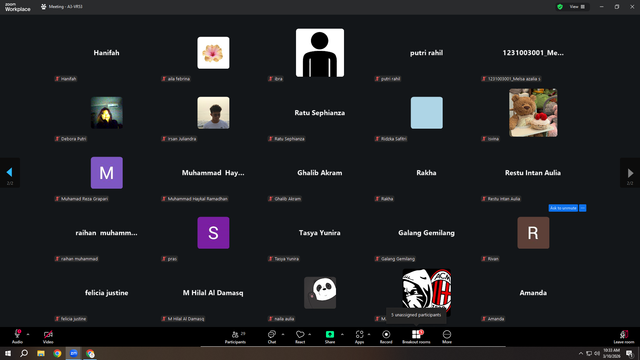Open the notification center icon
640x360 pixels.
630,353
